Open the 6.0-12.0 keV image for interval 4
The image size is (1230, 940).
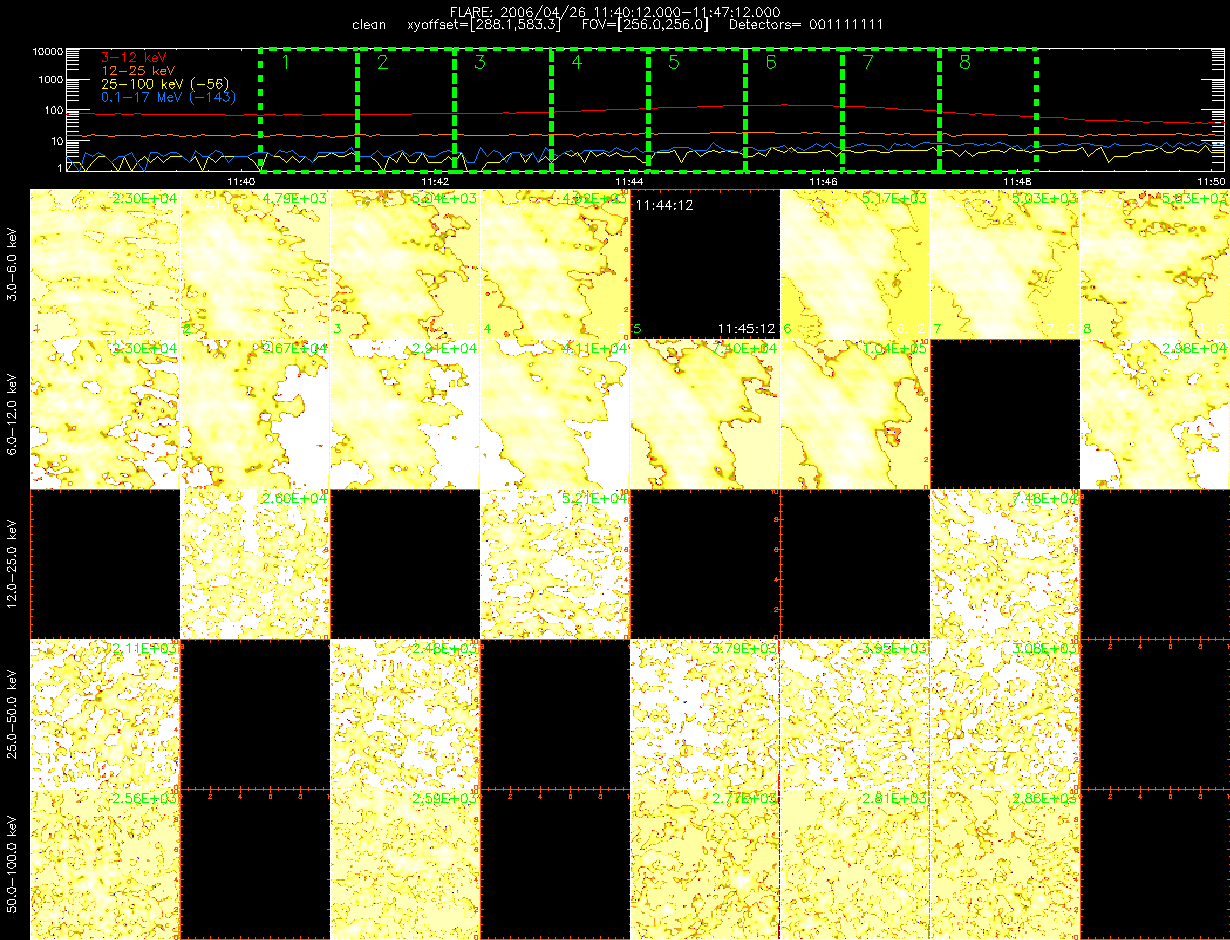coord(555,414)
